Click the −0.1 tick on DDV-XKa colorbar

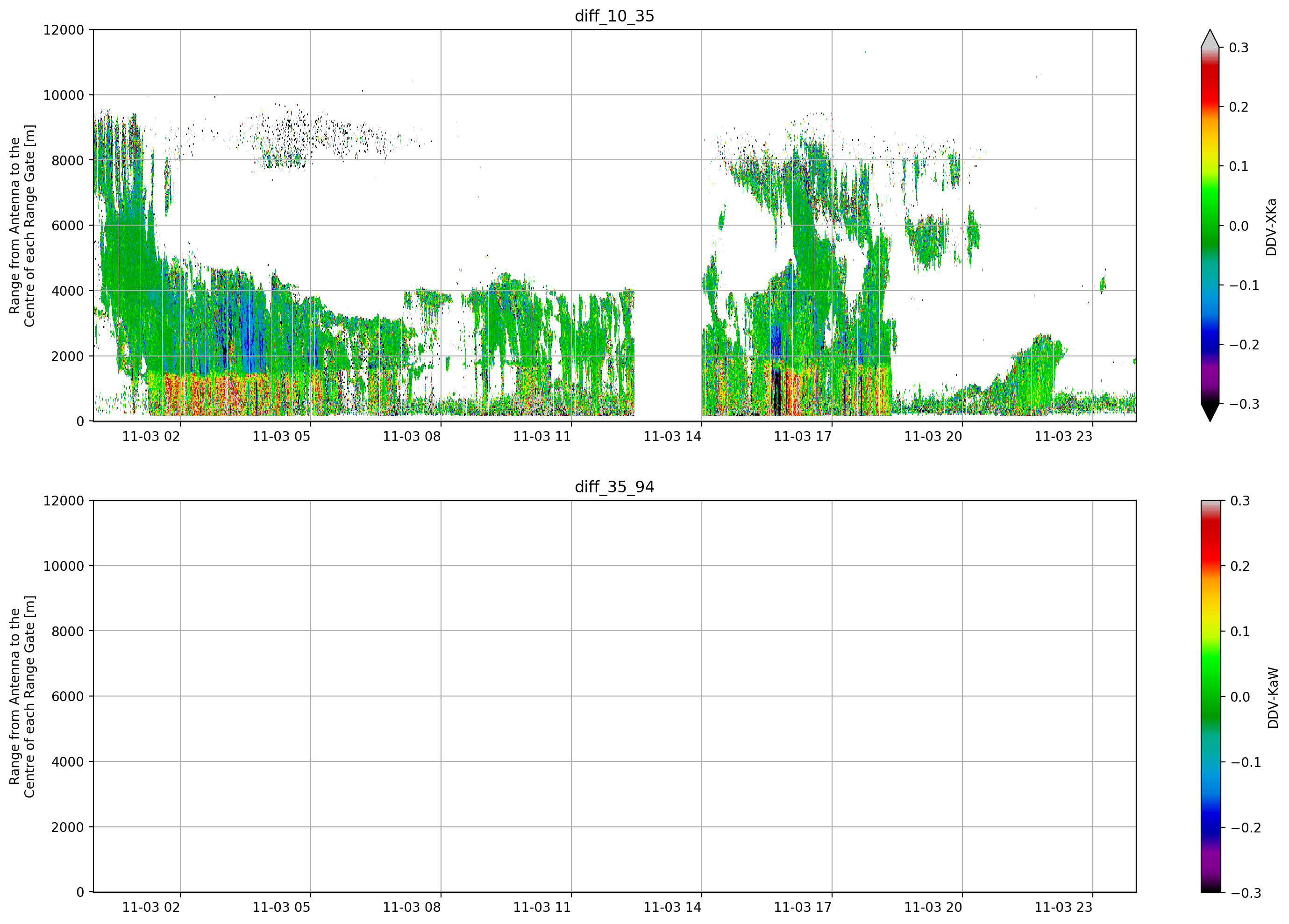[1244, 285]
